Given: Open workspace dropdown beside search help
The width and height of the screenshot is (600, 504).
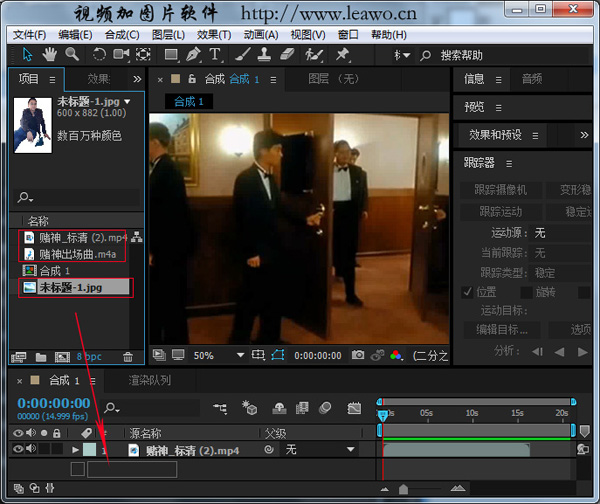Looking at the screenshot, I should pyautogui.click(x=402, y=55).
